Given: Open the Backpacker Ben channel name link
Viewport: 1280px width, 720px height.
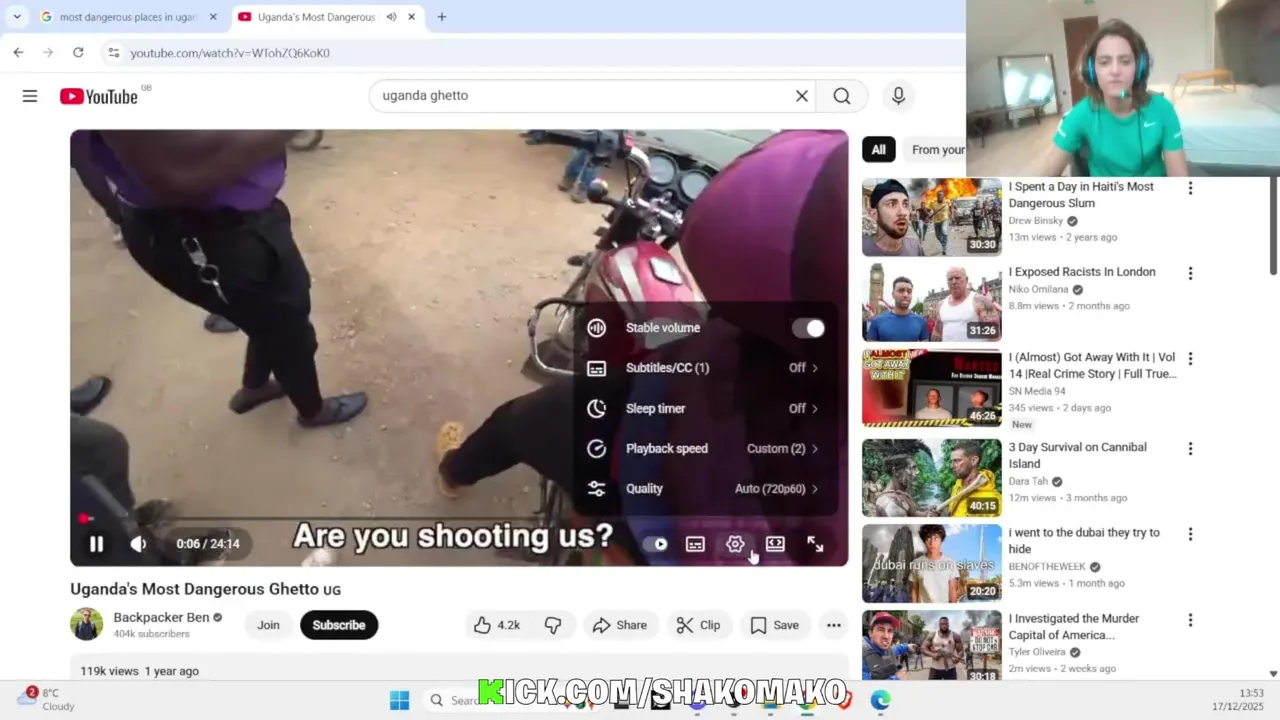Looking at the screenshot, I should (x=161, y=617).
